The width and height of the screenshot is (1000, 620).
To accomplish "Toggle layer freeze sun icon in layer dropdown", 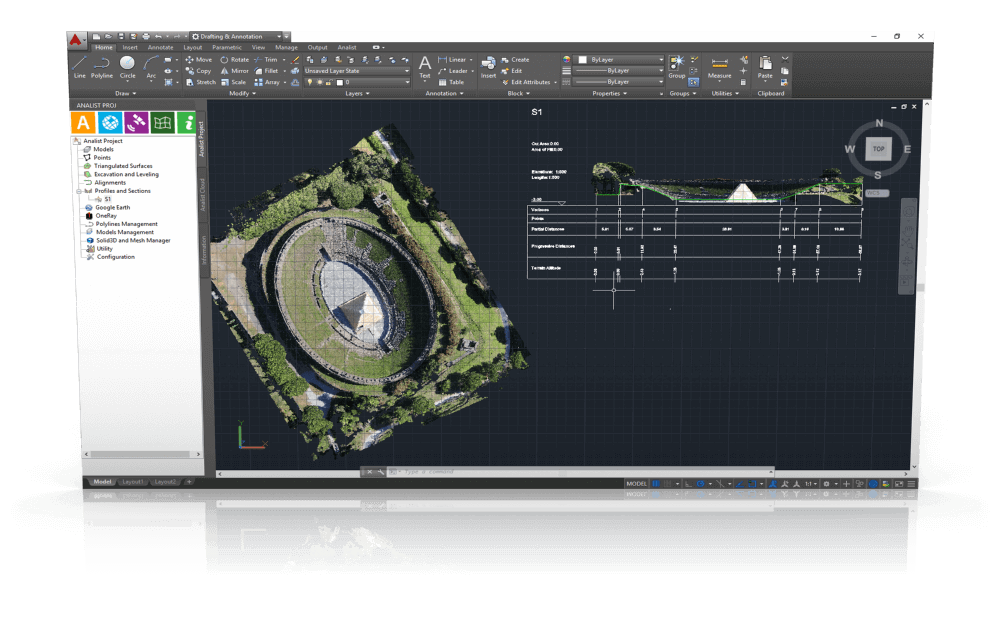I will click(x=320, y=82).
